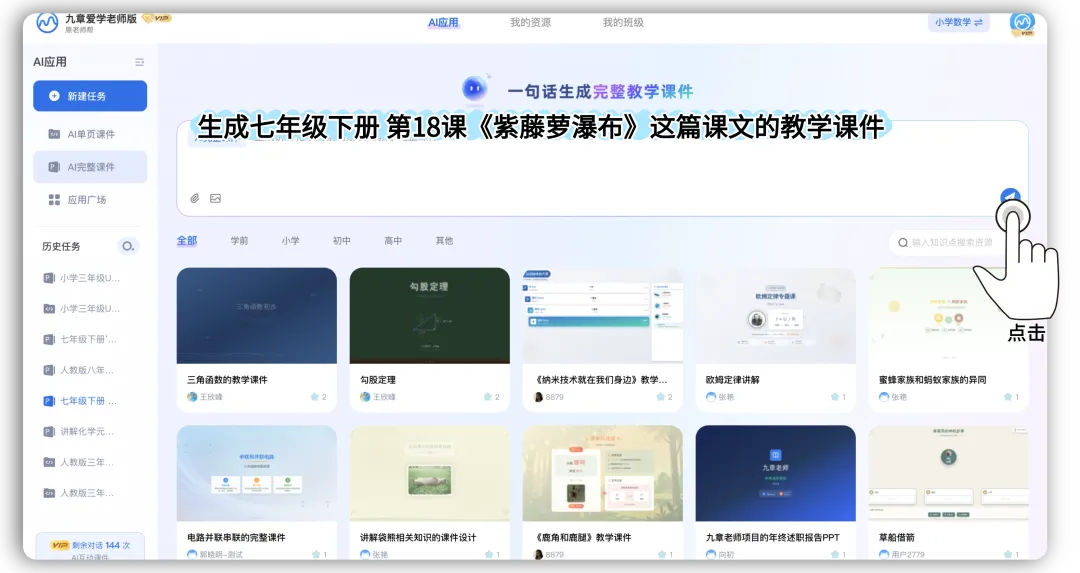1080x573 pixels.
Task: Open the user avatar in top right
Action: 1022,23
